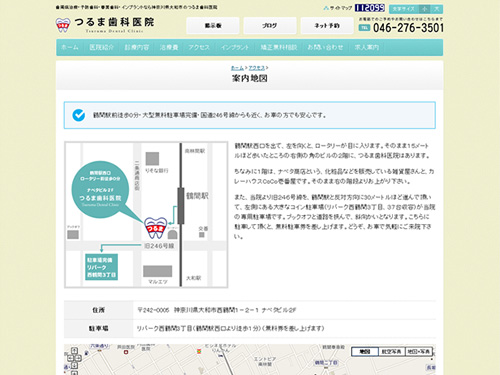Viewport: 500px width, 375px height.
Task: Click the teal clinic speech bubble
Action: click(x=100, y=189)
